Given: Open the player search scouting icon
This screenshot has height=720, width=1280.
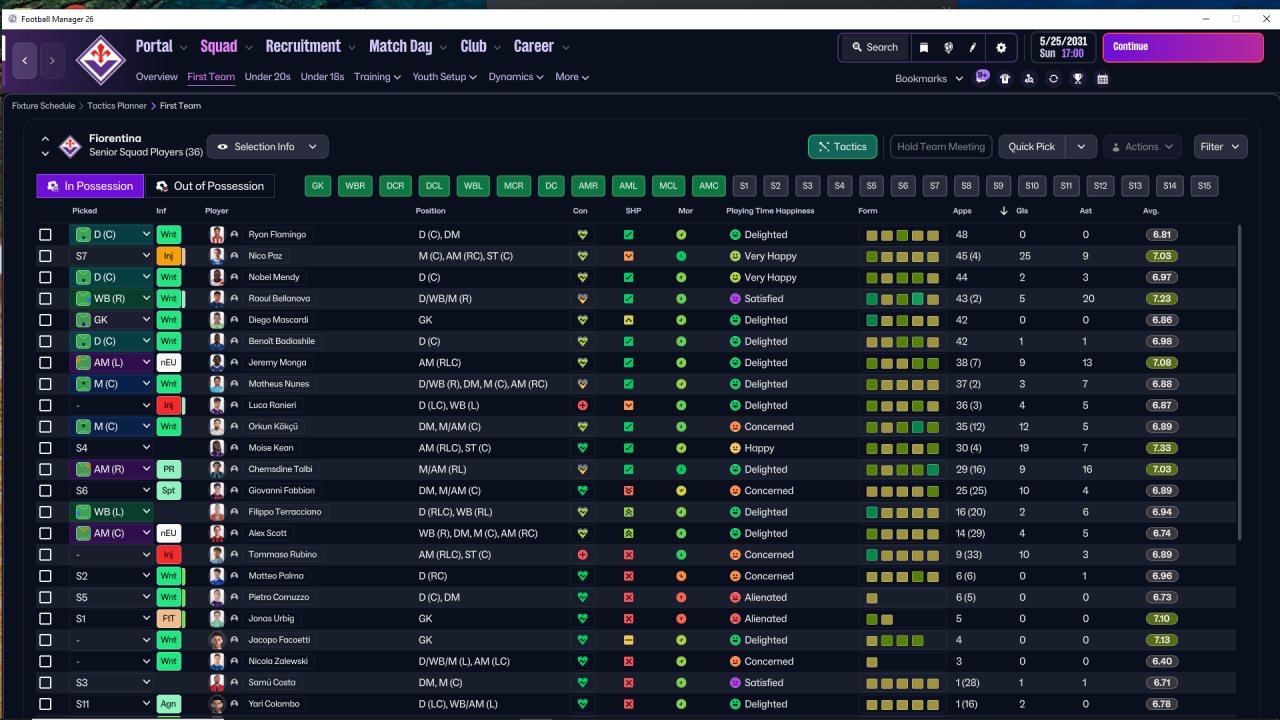Looking at the screenshot, I should pos(1029,78).
